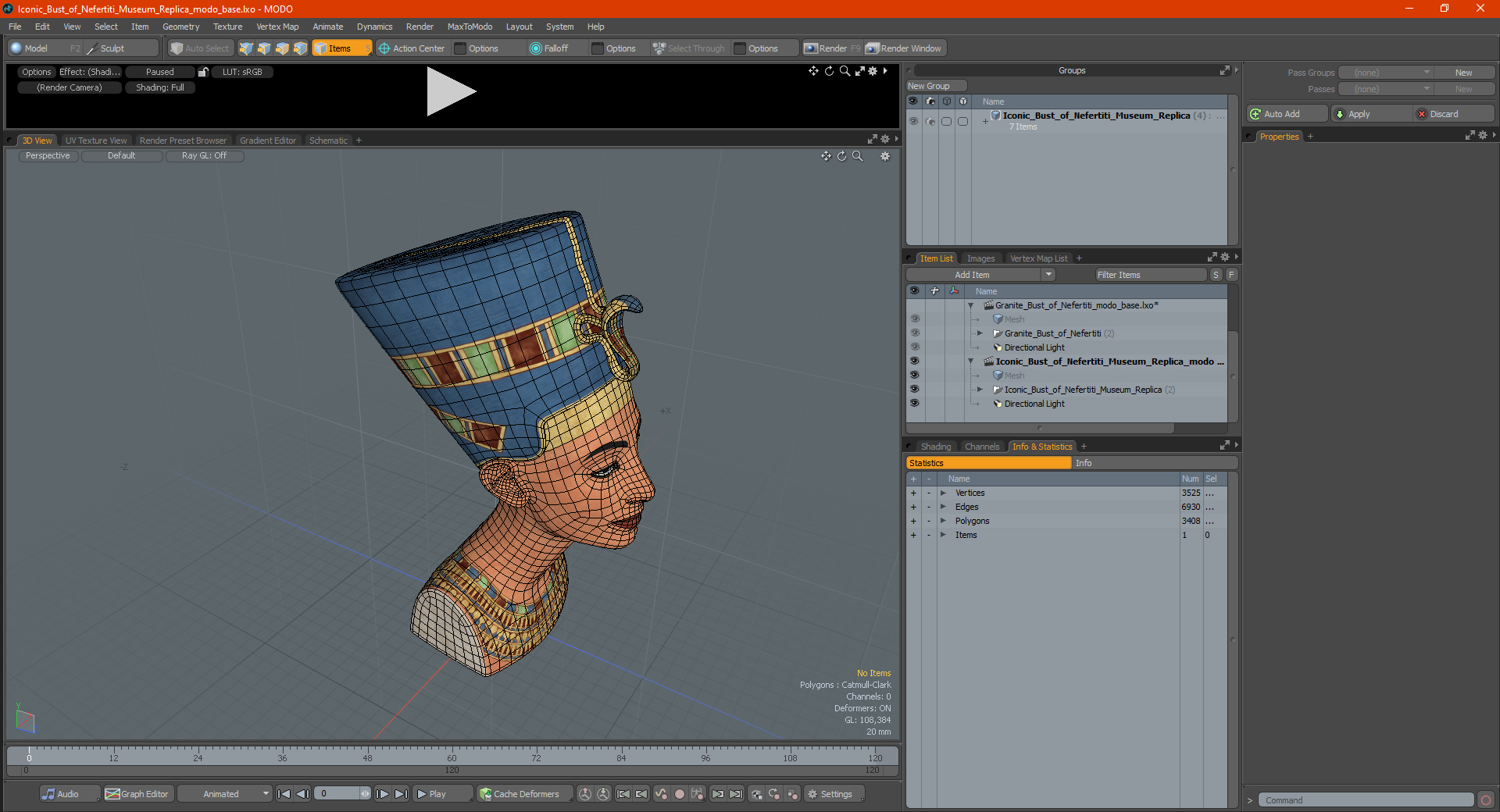
Task: Toggle visibility of second Directional Light
Action: (x=914, y=404)
